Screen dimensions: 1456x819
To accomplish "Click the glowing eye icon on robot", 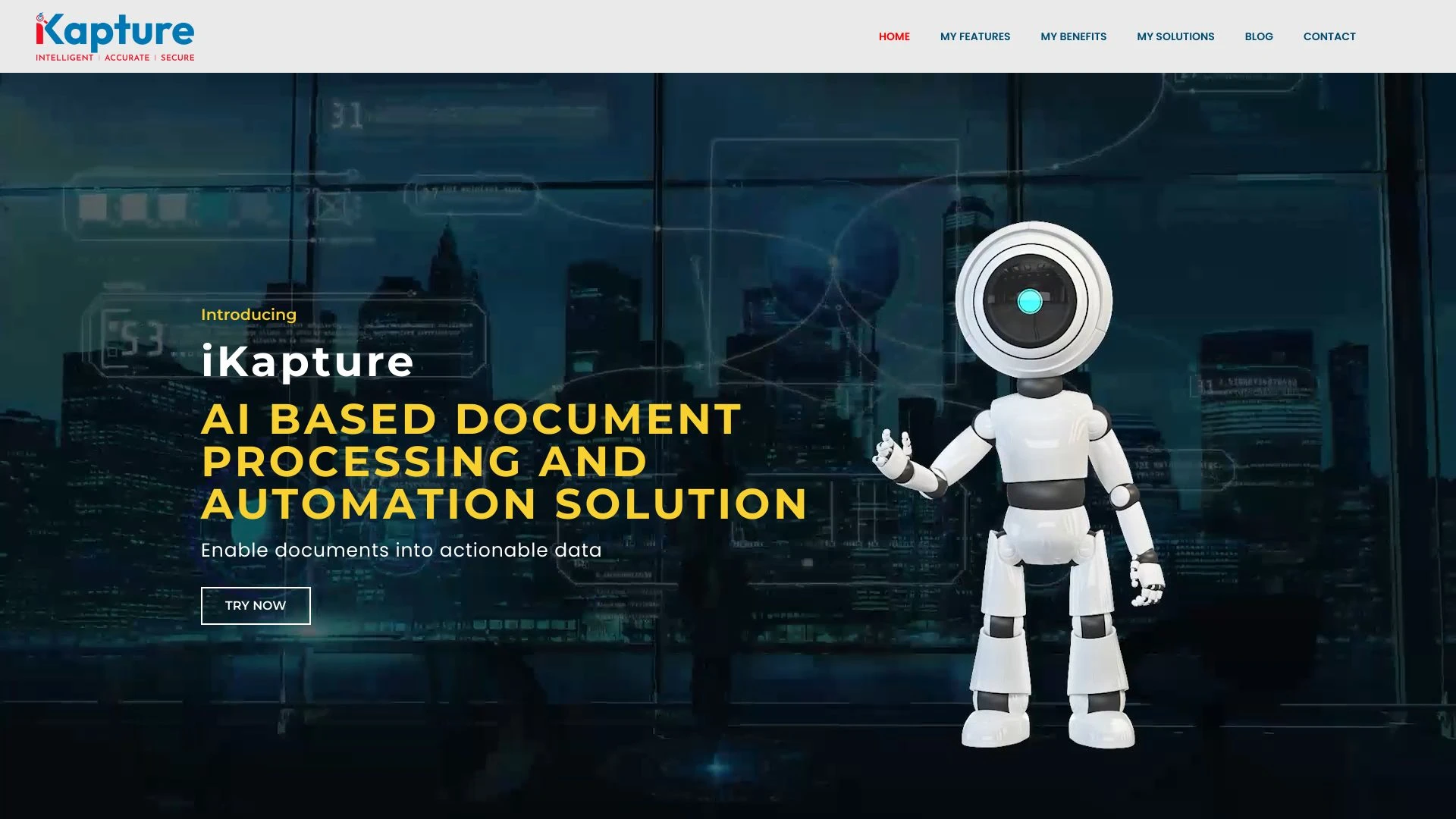I will click(1029, 302).
